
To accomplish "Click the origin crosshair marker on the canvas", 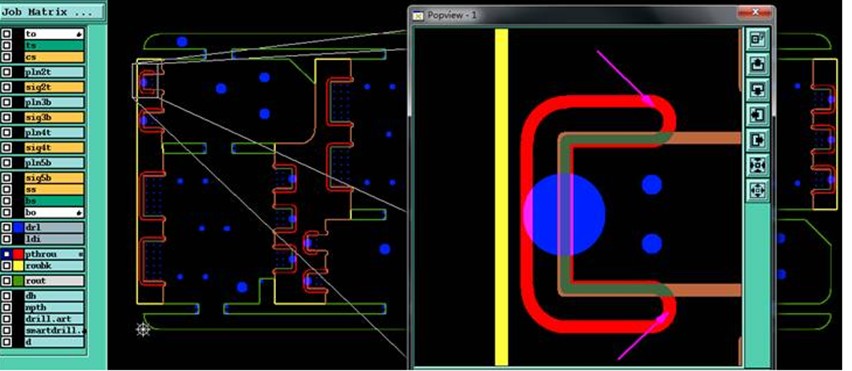I will (x=143, y=329).
